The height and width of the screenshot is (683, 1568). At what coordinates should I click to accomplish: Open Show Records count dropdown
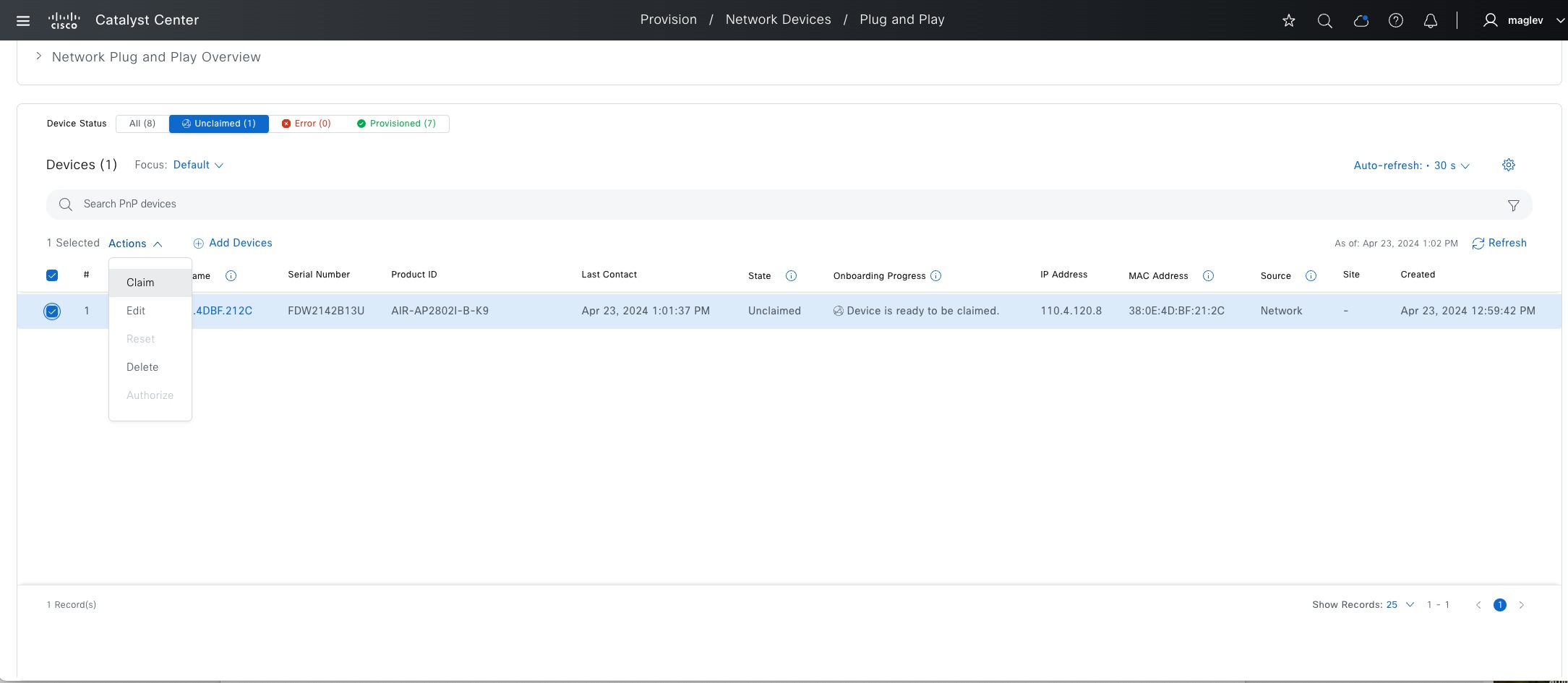(1400, 605)
